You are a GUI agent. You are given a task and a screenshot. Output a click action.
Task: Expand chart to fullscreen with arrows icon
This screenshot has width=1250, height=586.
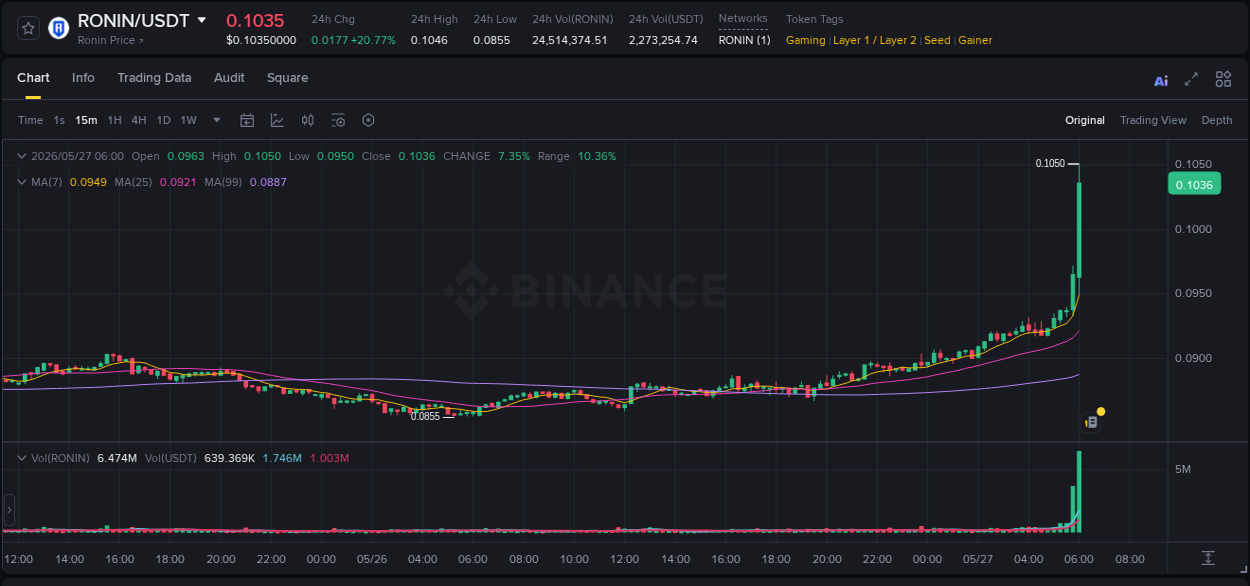pyautogui.click(x=1191, y=79)
